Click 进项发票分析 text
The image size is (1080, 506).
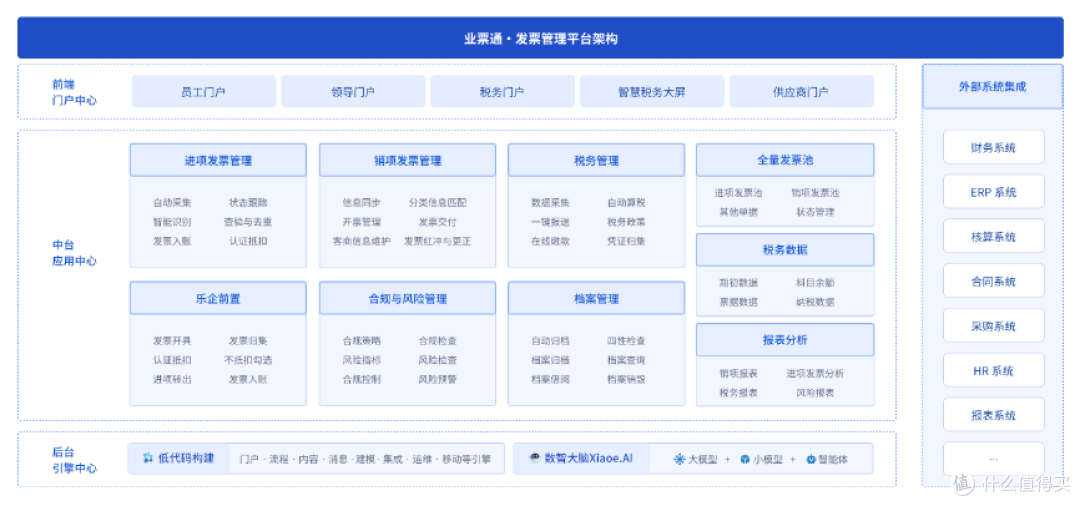coord(815,373)
